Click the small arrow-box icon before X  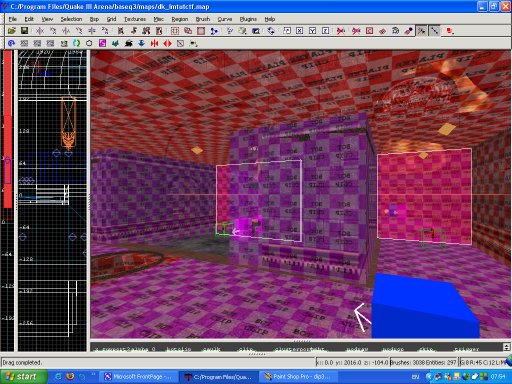coord(287,31)
